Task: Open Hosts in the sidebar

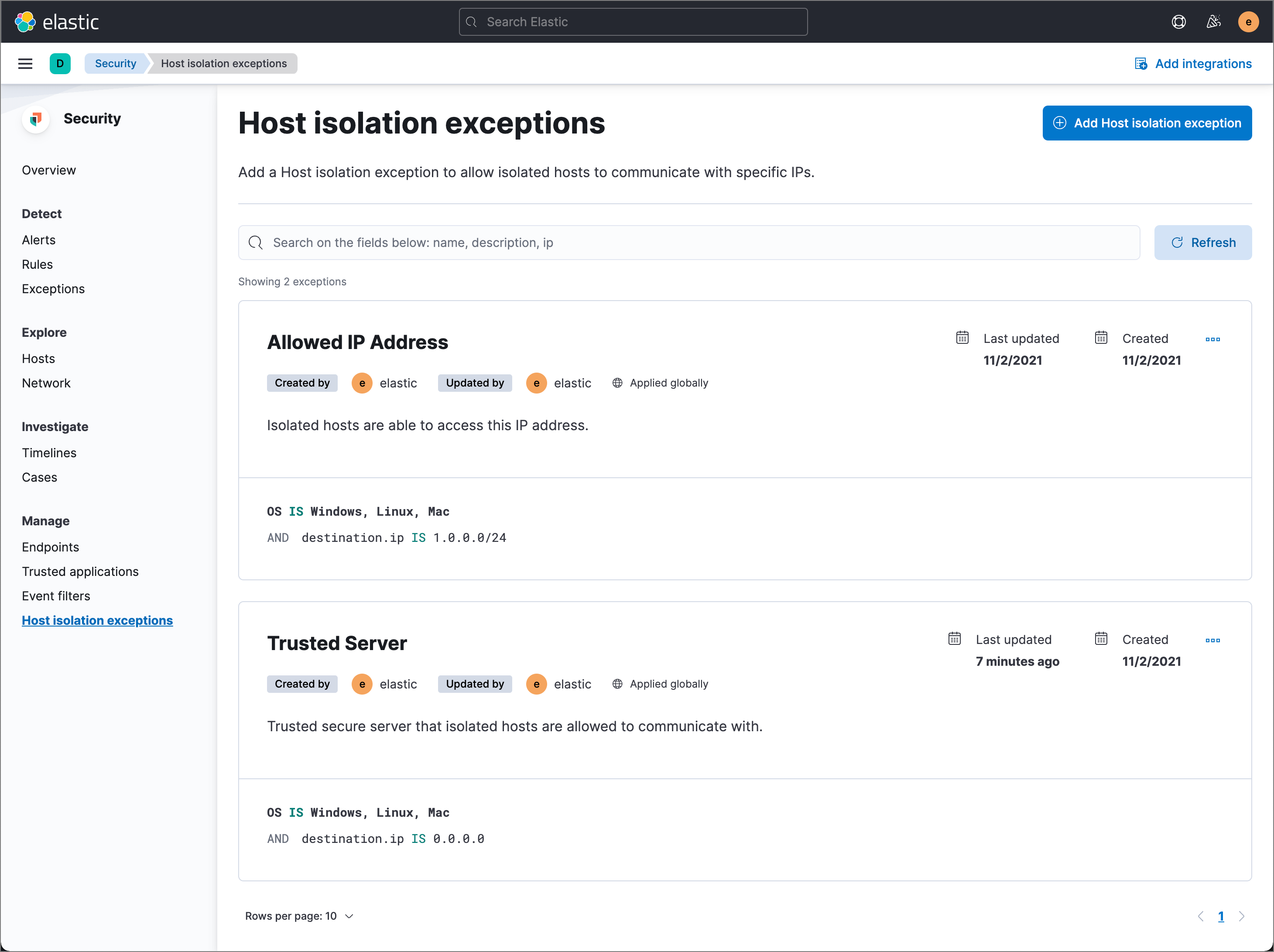Action: (38, 359)
